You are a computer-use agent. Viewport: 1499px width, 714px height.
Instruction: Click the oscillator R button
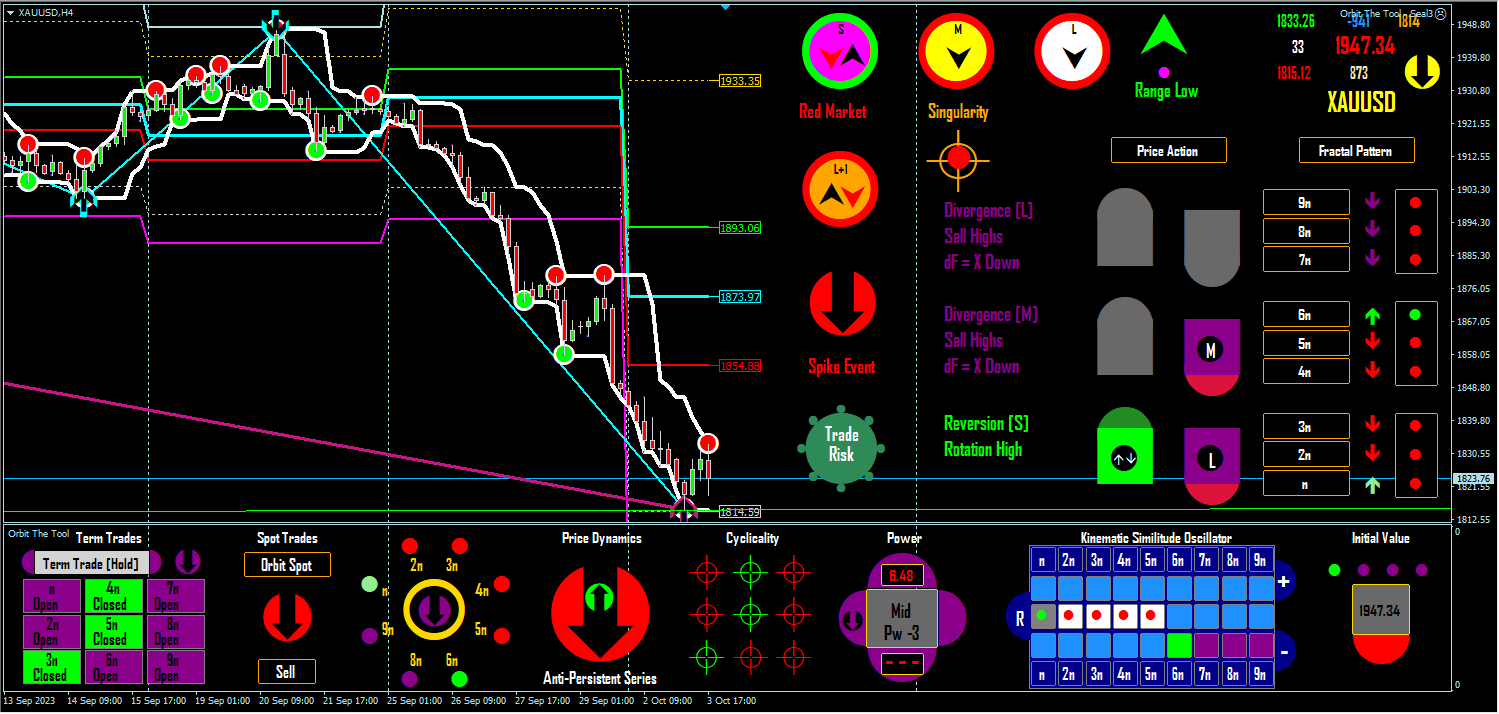coord(1020,619)
